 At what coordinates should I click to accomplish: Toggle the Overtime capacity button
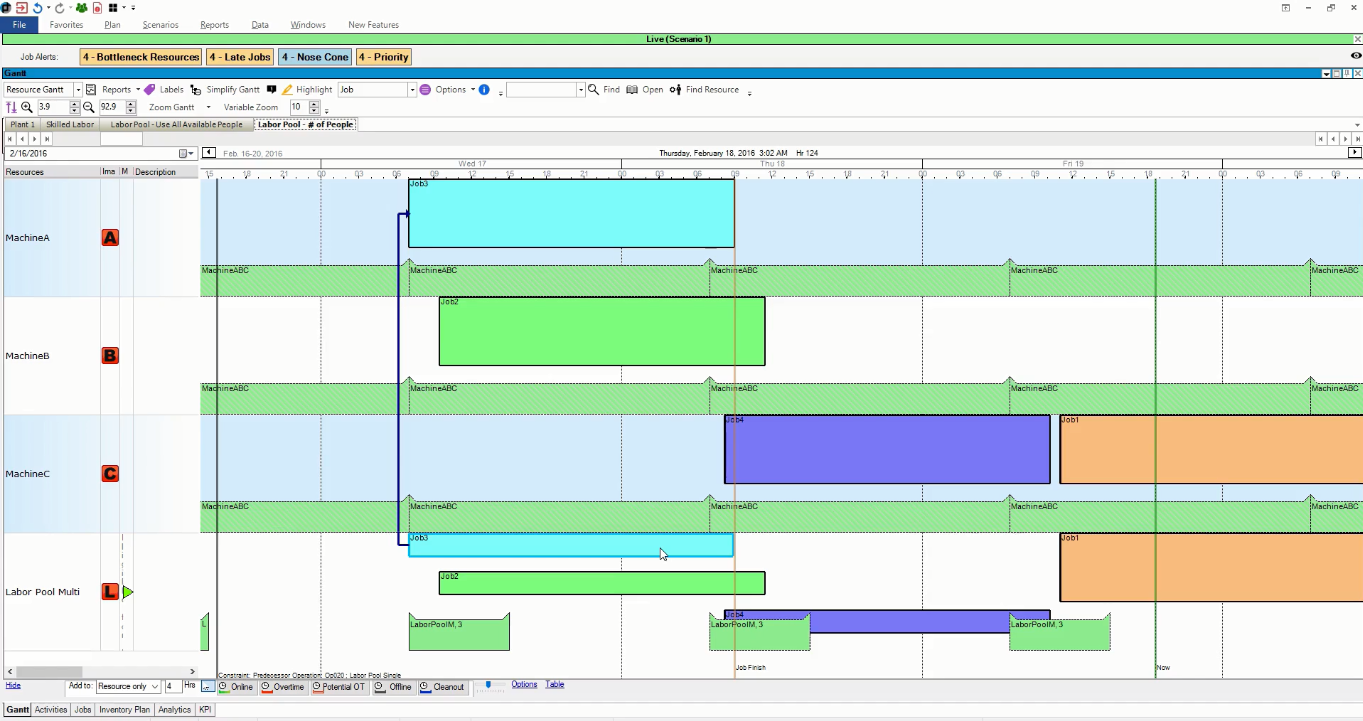click(x=283, y=687)
